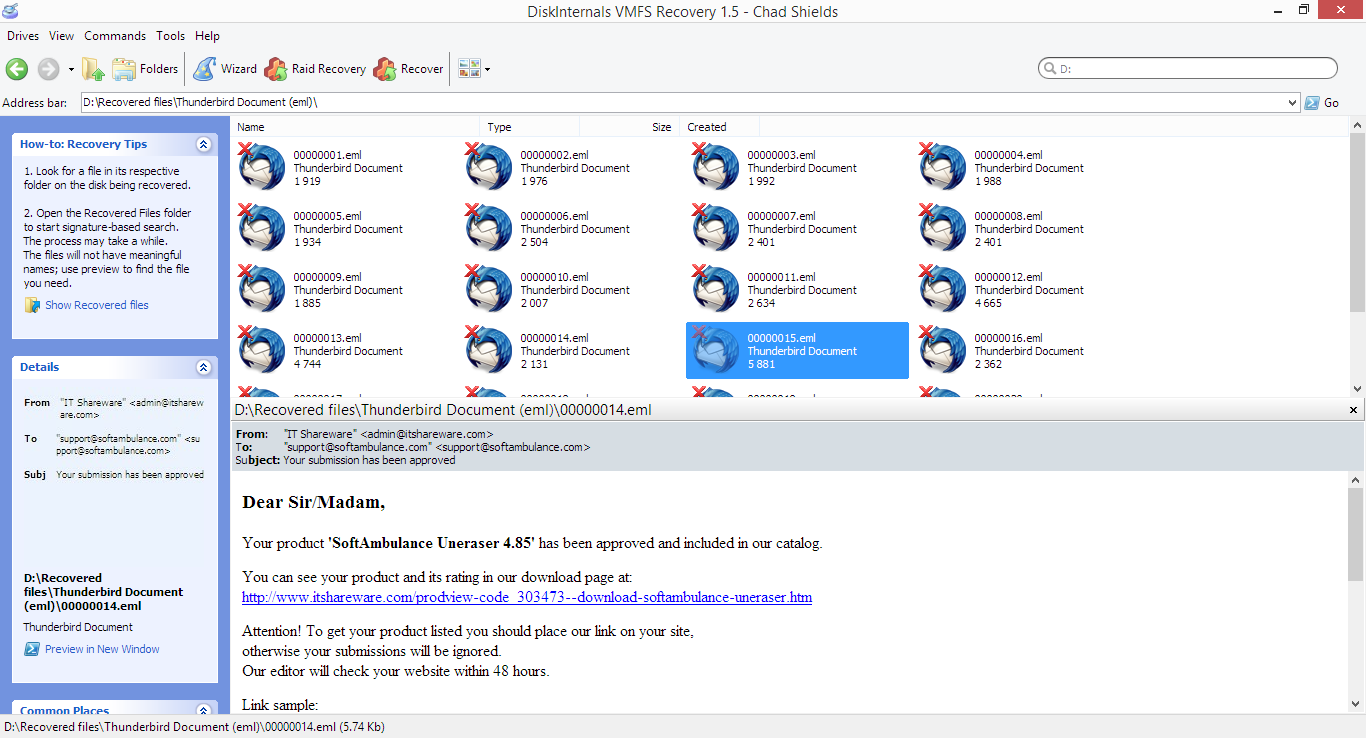Screen dimensions: 1366x738
Task: Toggle the Folders pane button
Action: pos(145,69)
